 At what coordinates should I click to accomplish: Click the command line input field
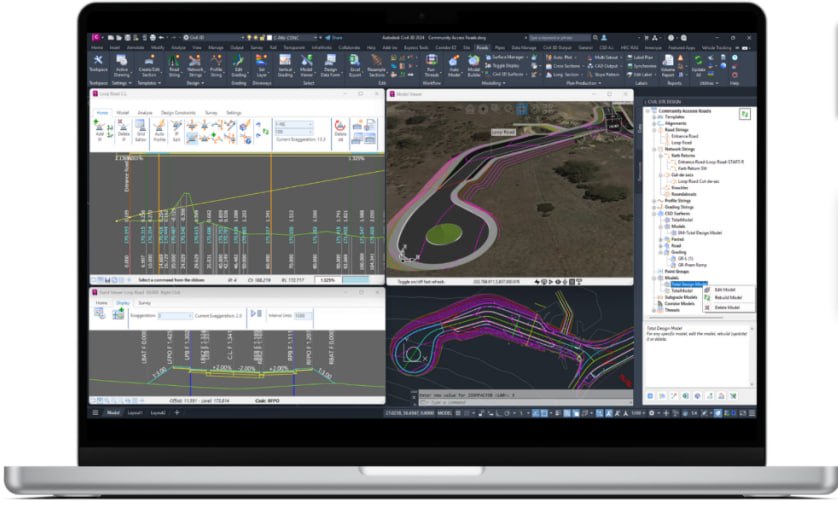tap(524, 402)
